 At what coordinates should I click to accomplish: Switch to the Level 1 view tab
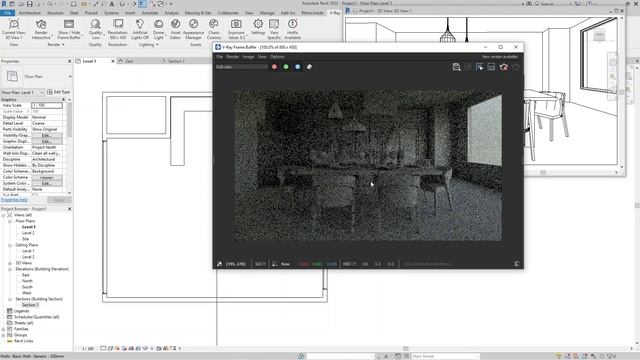[89, 61]
